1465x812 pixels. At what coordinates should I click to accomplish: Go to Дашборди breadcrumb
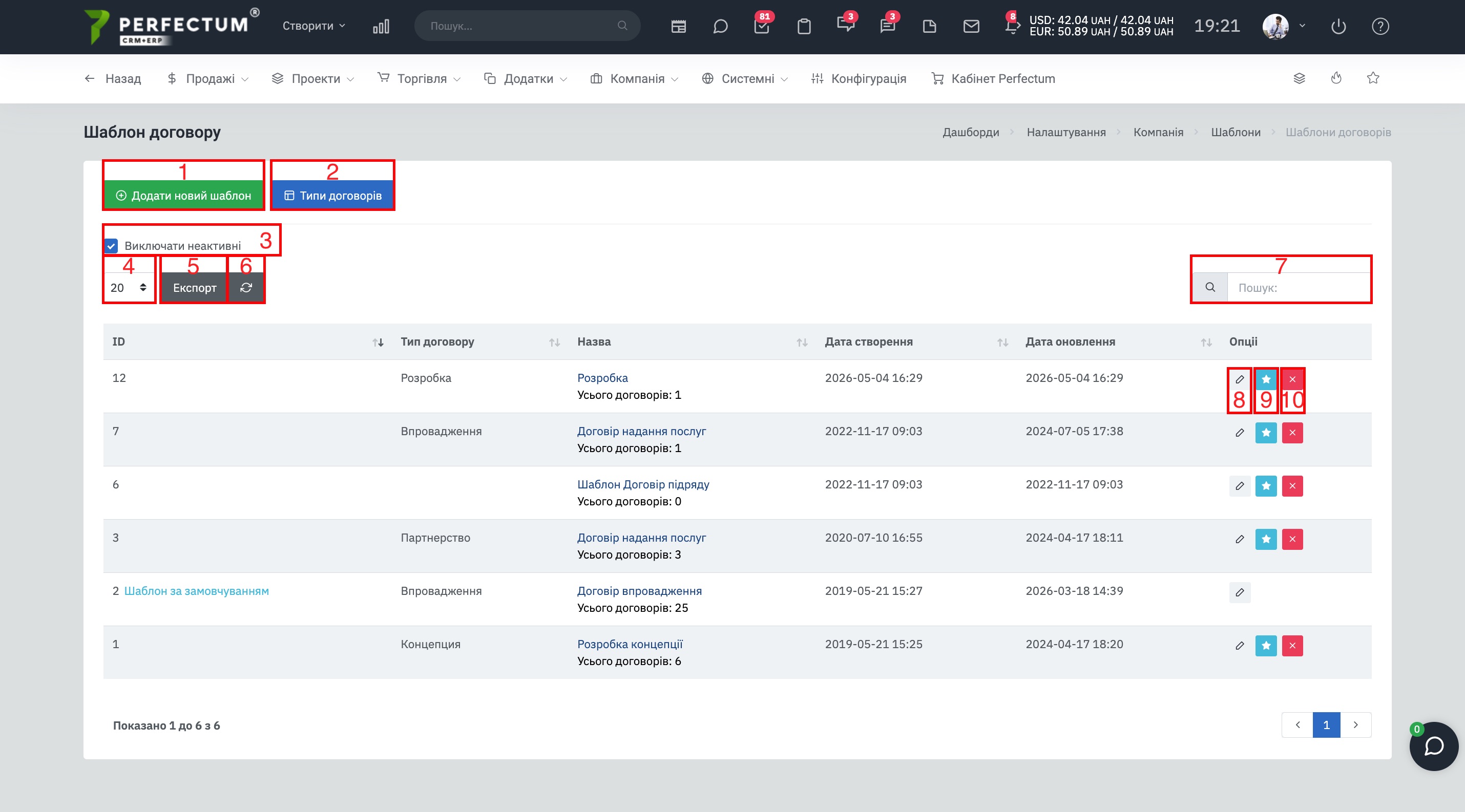pyautogui.click(x=971, y=133)
